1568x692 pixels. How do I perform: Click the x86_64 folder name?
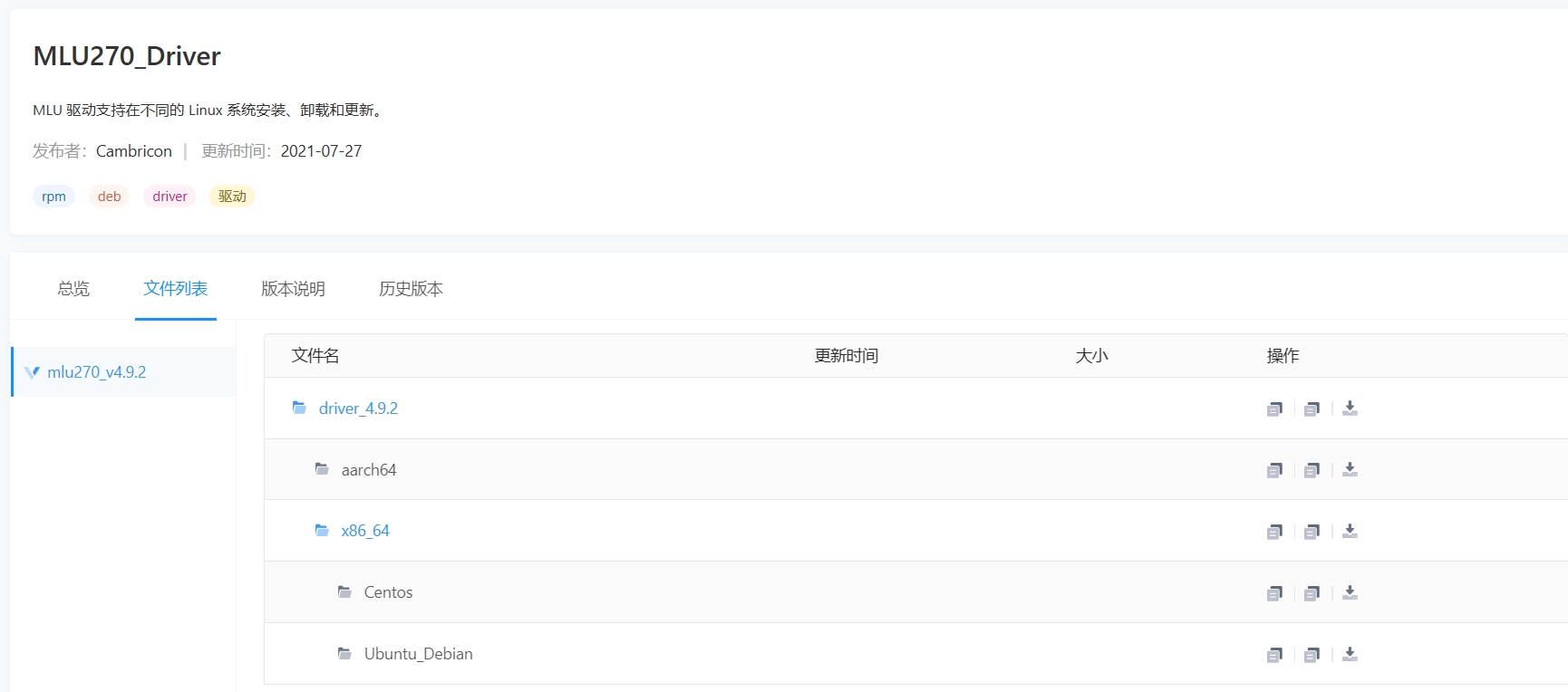[365, 531]
